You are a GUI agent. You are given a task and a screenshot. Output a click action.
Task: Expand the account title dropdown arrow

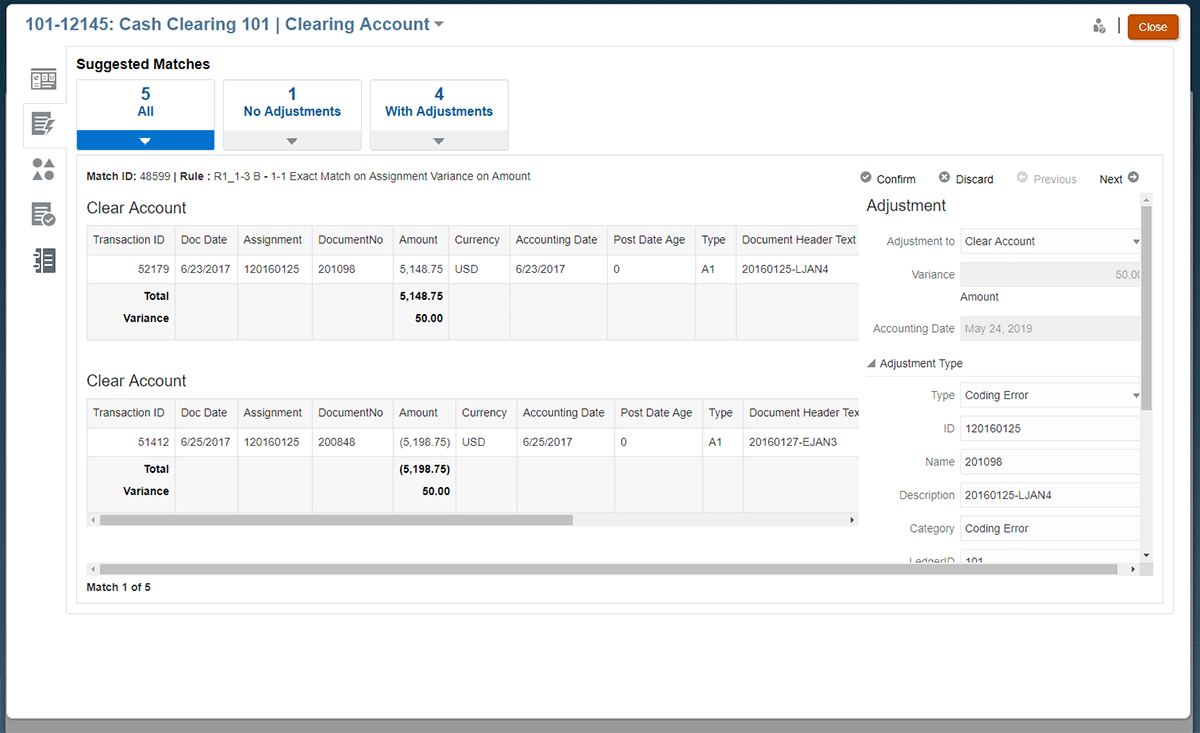point(439,25)
